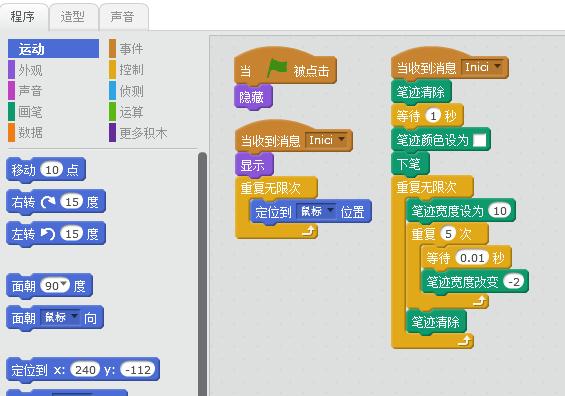Click the 15 value in 右转 block
Image resolution: width=565 pixels, height=396 pixels.
pyautogui.click(x=72, y=201)
